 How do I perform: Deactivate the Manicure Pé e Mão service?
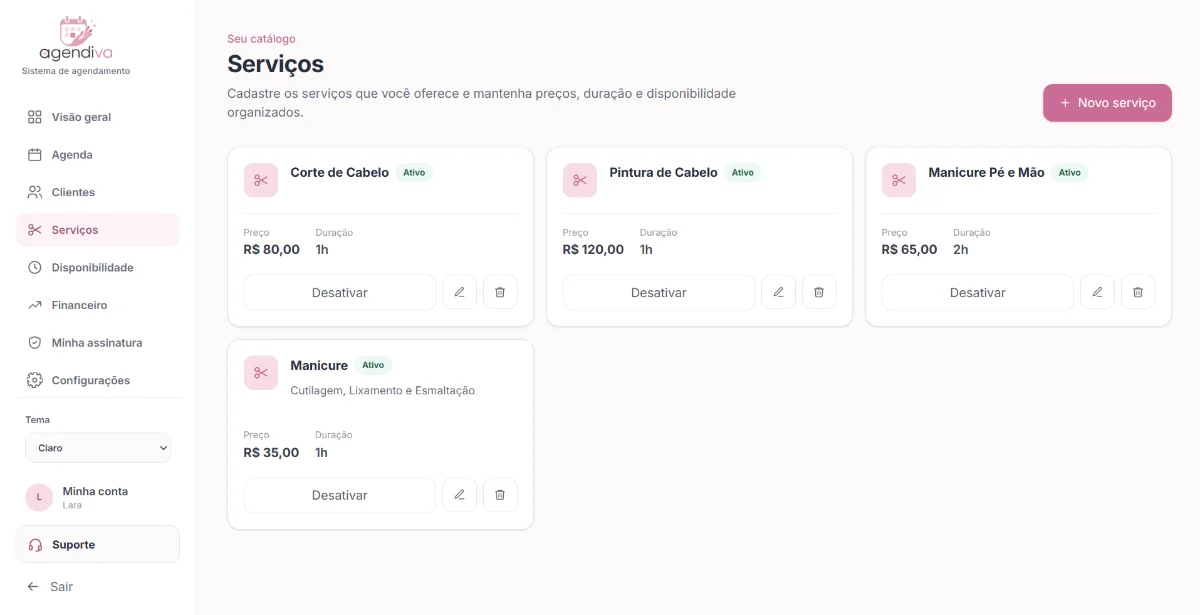click(978, 292)
